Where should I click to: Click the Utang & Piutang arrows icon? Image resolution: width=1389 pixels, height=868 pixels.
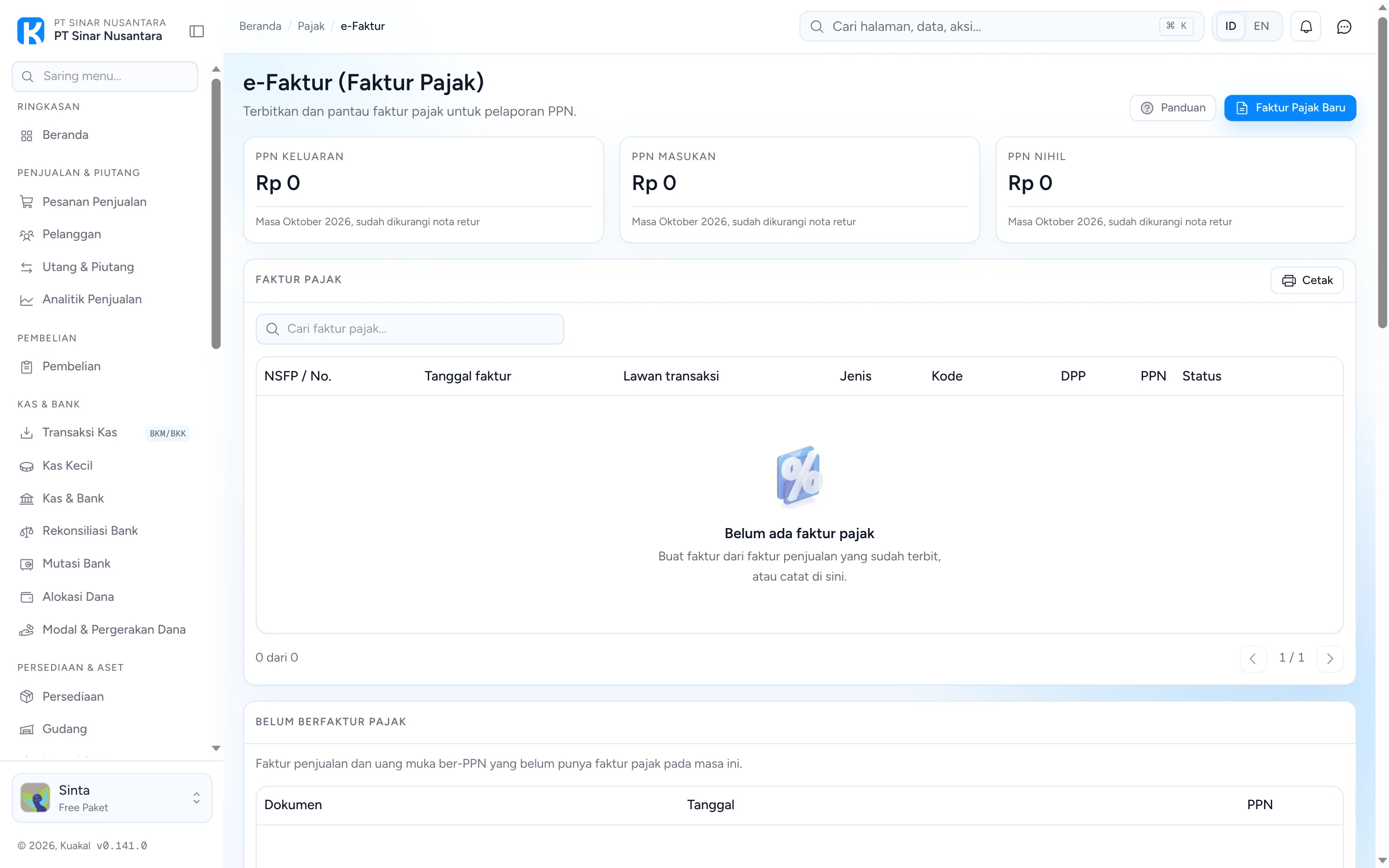pyautogui.click(x=27, y=268)
